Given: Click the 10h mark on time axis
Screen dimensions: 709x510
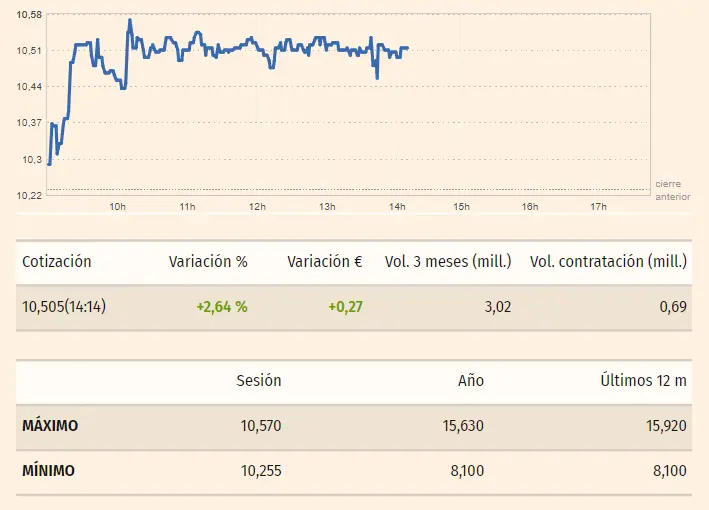Looking at the screenshot, I should coord(118,207).
